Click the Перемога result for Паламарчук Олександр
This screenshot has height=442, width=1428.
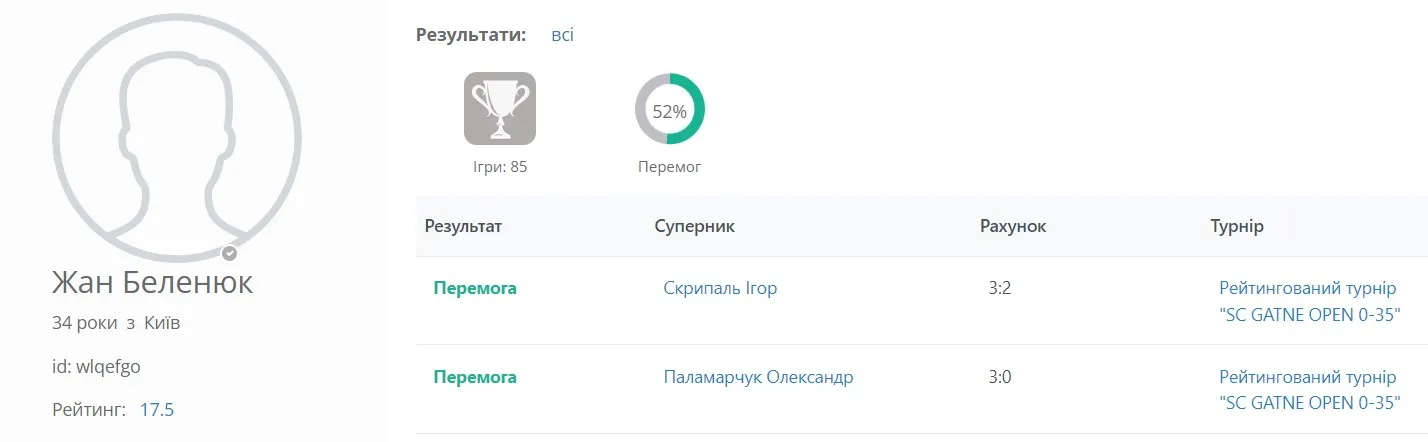tap(475, 377)
